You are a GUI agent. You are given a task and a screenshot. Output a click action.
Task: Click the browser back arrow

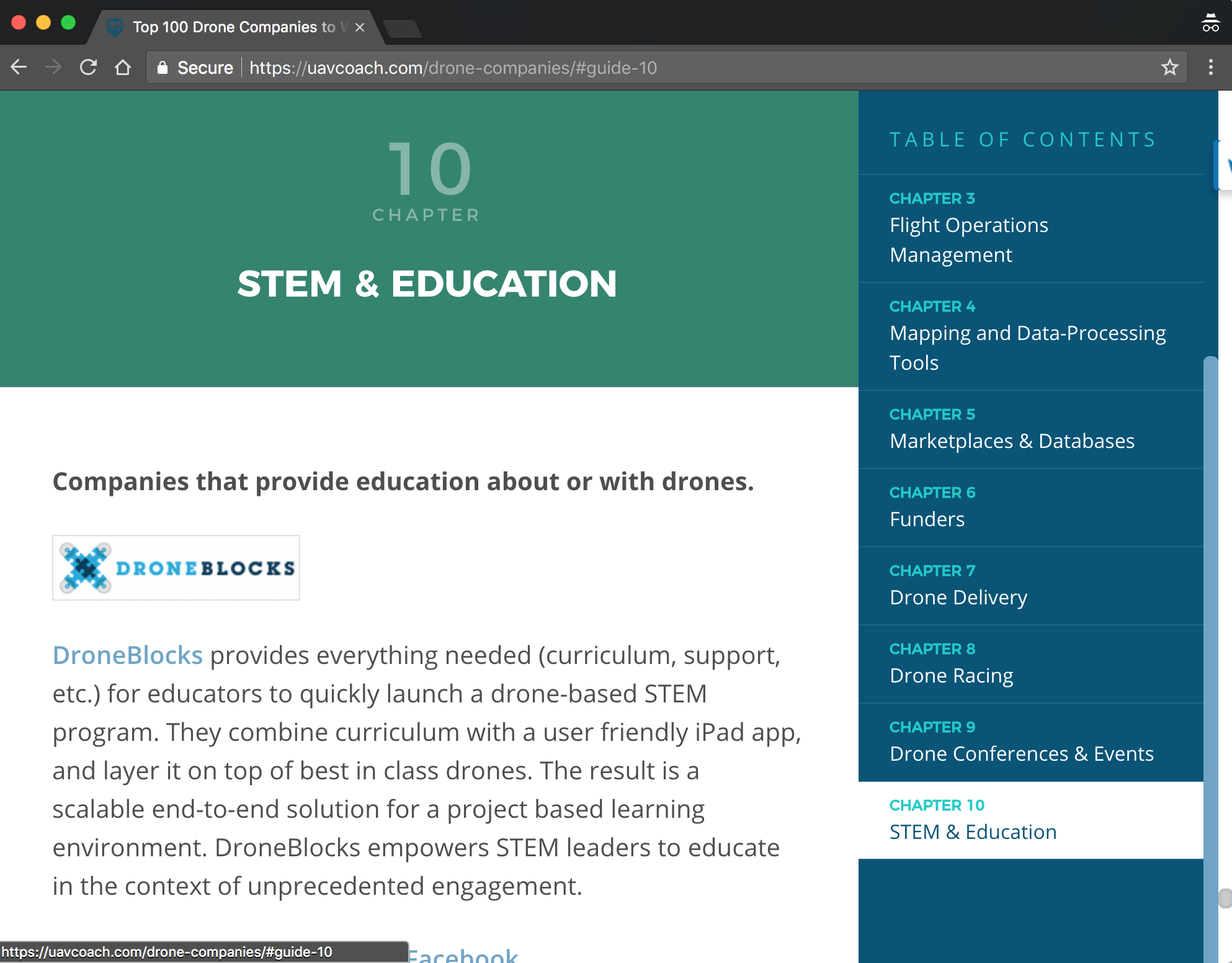click(19, 67)
